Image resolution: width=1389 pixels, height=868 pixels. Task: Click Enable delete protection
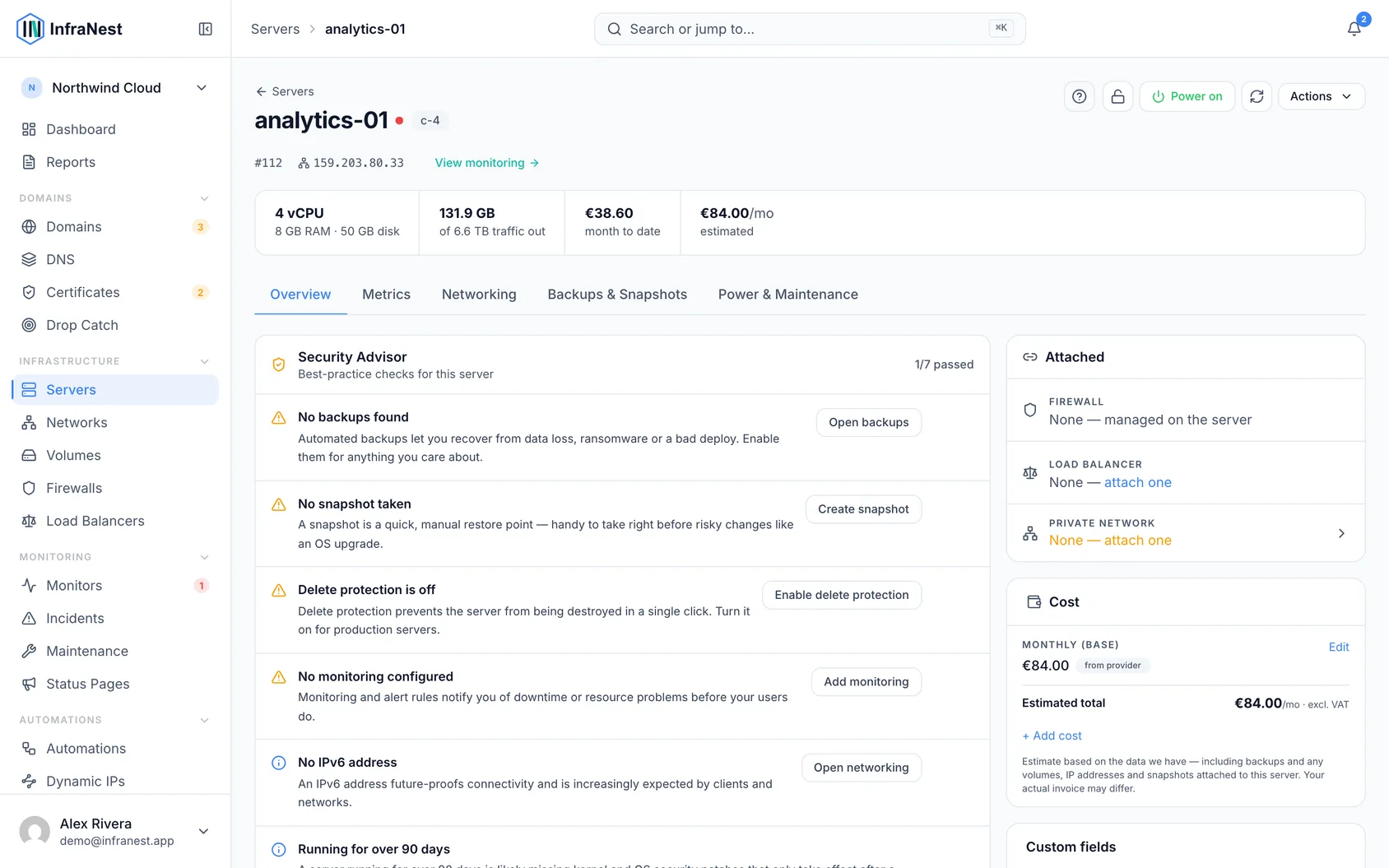tap(842, 595)
